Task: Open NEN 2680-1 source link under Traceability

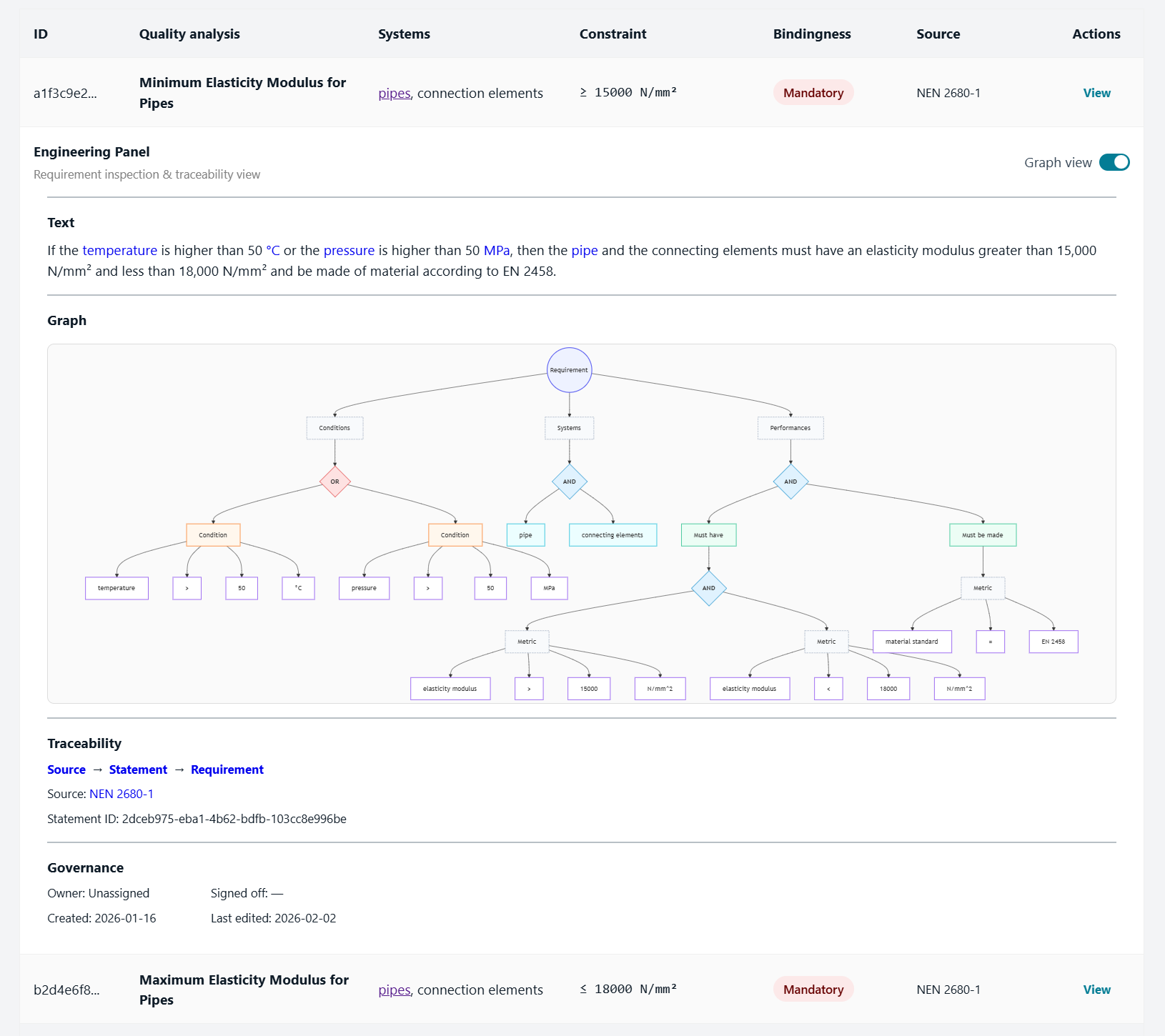Action: pyautogui.click(x=122, y=794)
